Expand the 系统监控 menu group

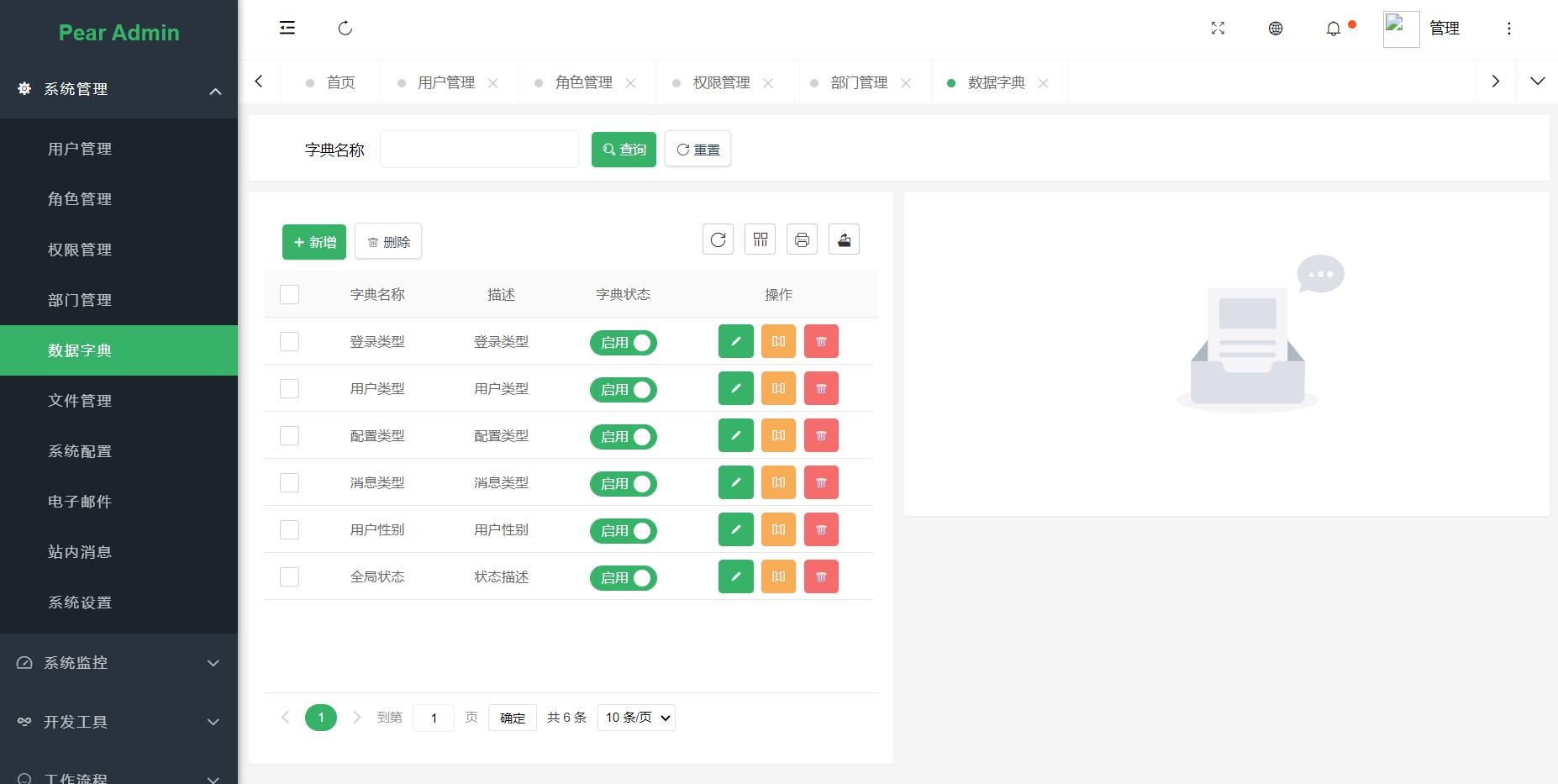pyautogui.click(x=118, y=663)
